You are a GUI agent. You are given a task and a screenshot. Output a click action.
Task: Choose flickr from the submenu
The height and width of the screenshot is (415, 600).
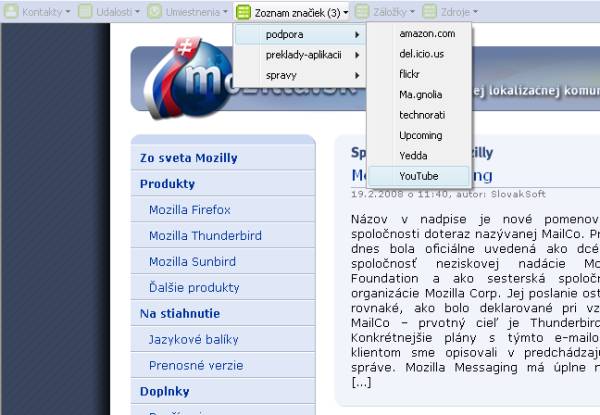pyautogui.click(x=419, y=74)
